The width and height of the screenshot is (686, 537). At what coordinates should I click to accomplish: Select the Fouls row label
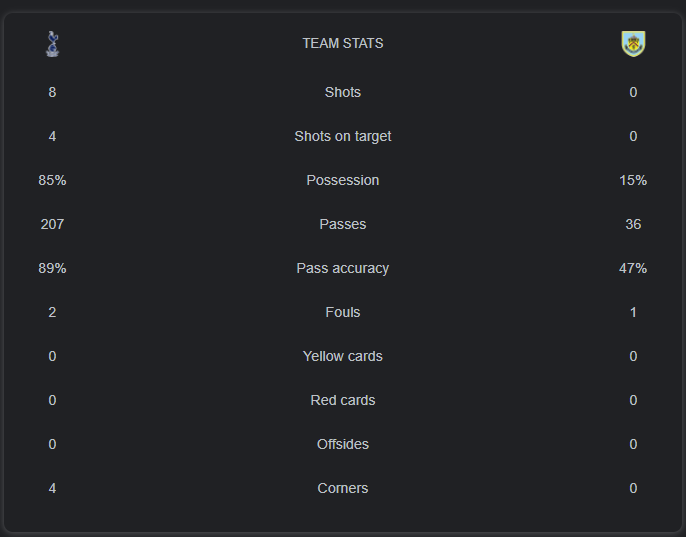coord(343,312)
